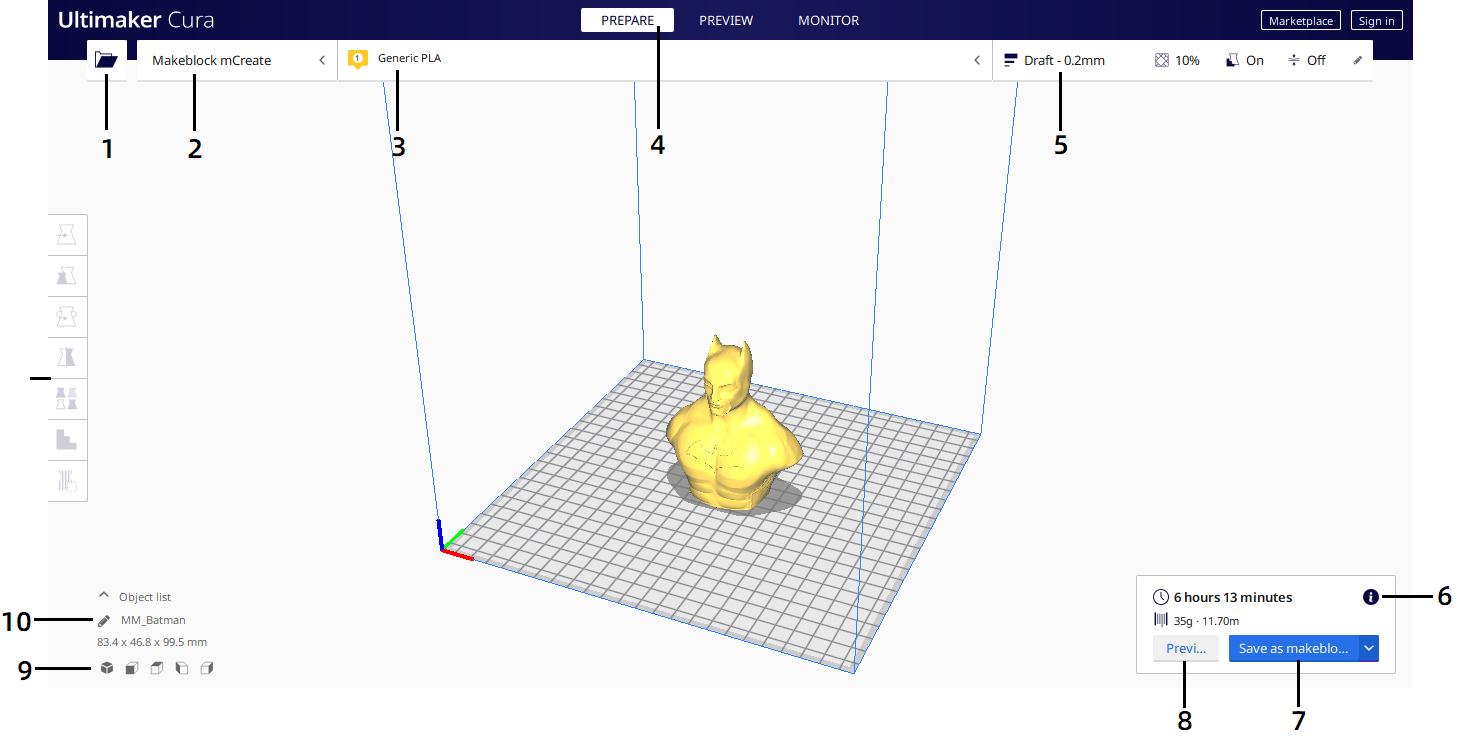This screenshot has width=1478, height=748.
Task: Select MM_Batman in object list
Action: tap(153, 620)
